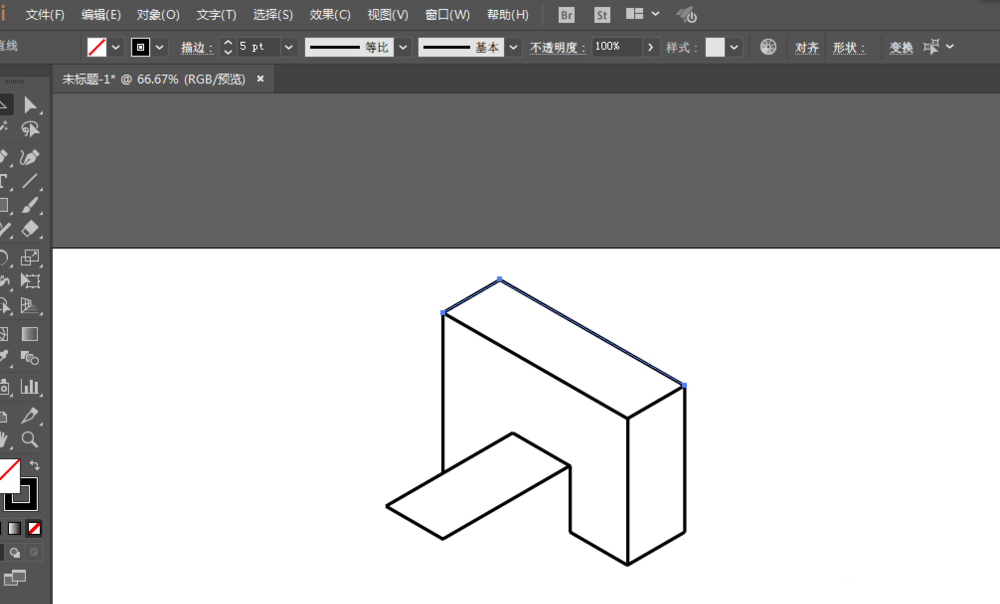This screenshot has width=1000, height=604.
Task: Select the Perspective Grid tool
Action: click(29, 306)
